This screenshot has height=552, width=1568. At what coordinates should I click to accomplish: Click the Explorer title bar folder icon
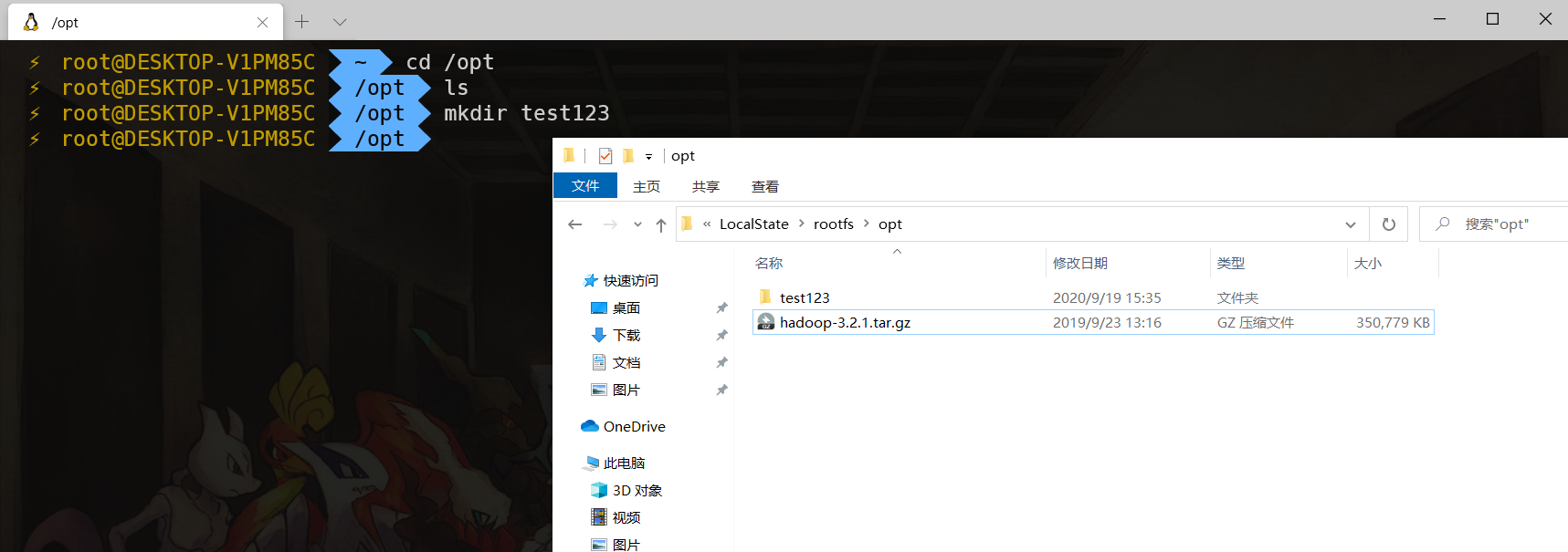point(570,155)
